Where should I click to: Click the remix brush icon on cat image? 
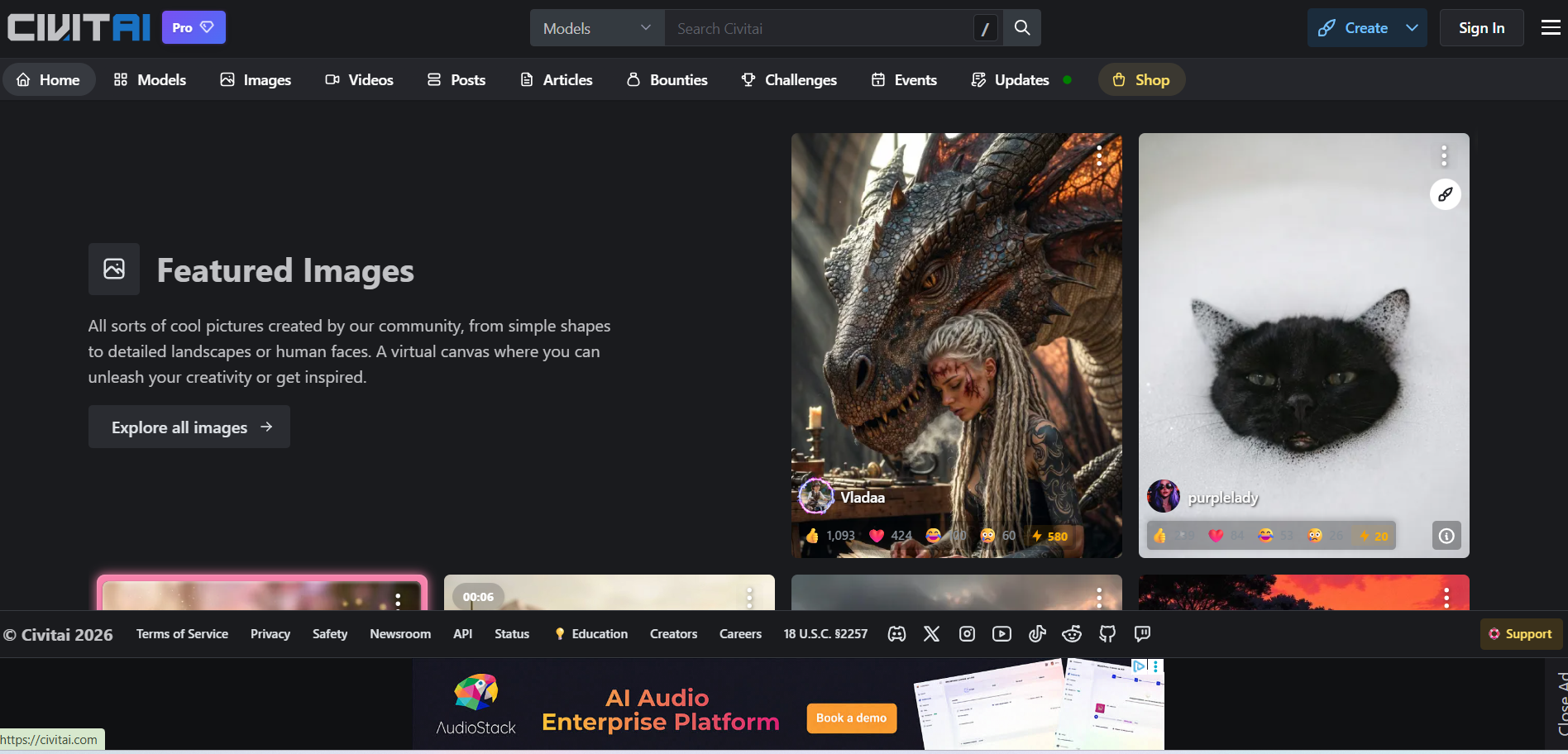pyautogui.click(x=1445, y=195)
